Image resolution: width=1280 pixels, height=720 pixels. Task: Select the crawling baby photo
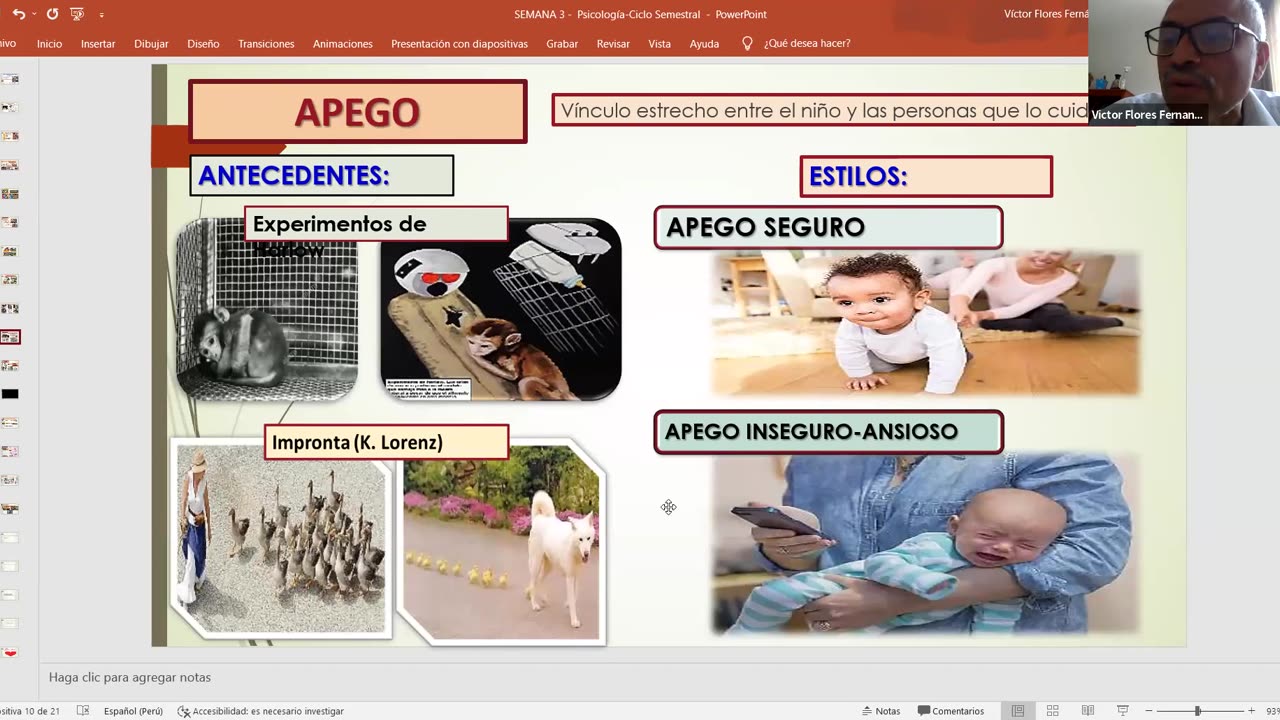[x=926, y=322]
